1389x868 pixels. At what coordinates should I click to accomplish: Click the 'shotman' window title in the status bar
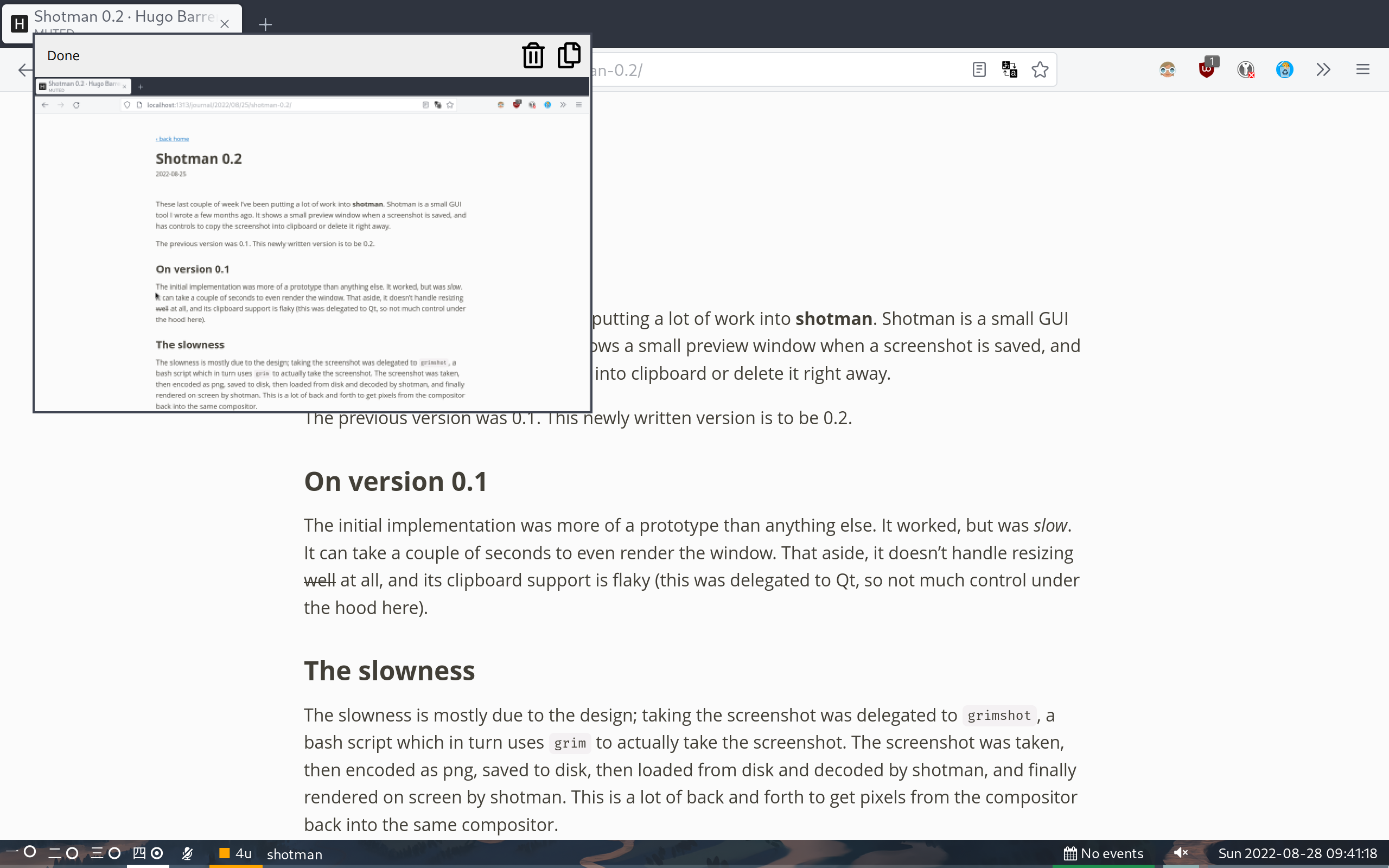[295, 854]
